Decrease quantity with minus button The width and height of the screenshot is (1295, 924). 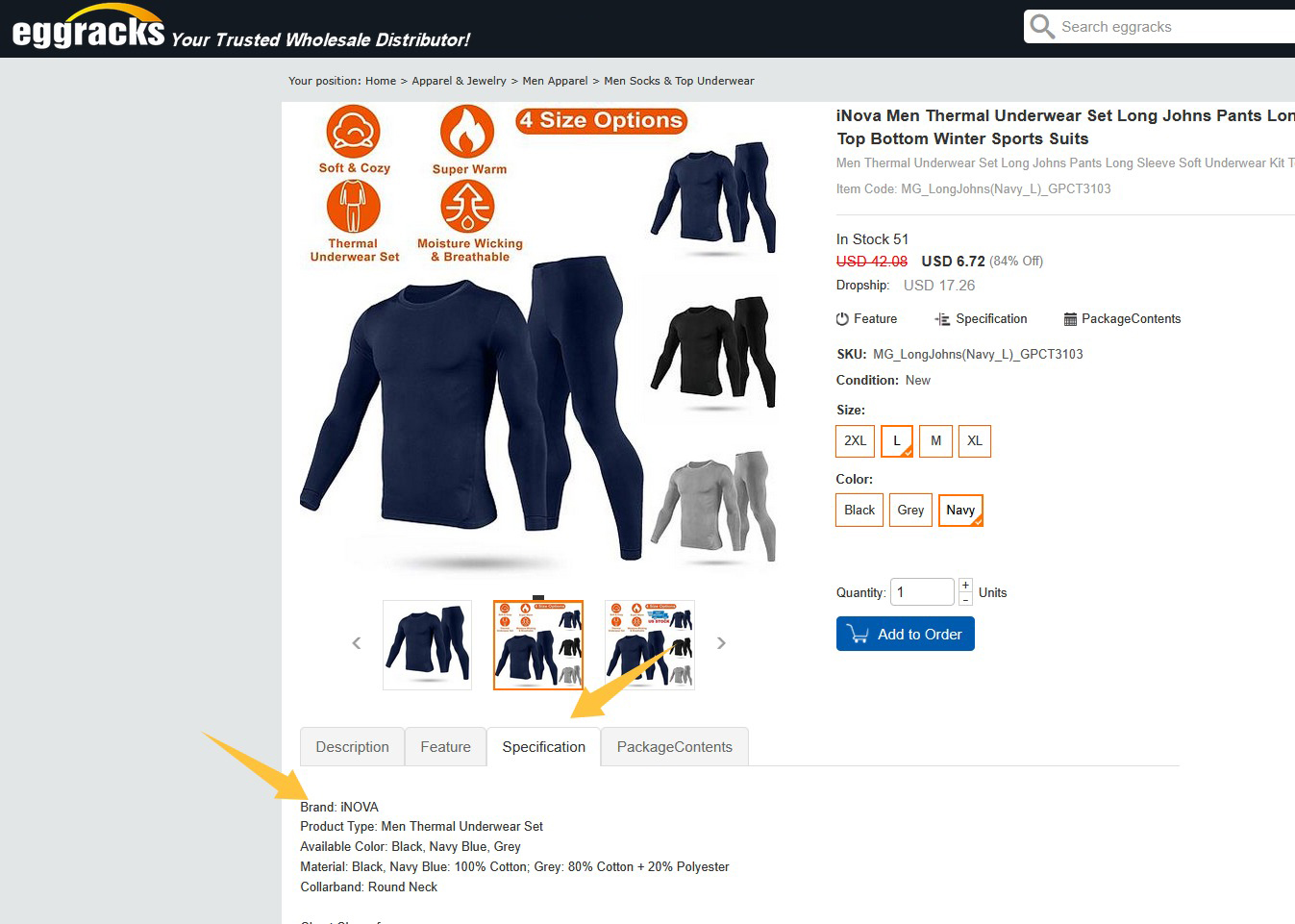pos(965,599)
